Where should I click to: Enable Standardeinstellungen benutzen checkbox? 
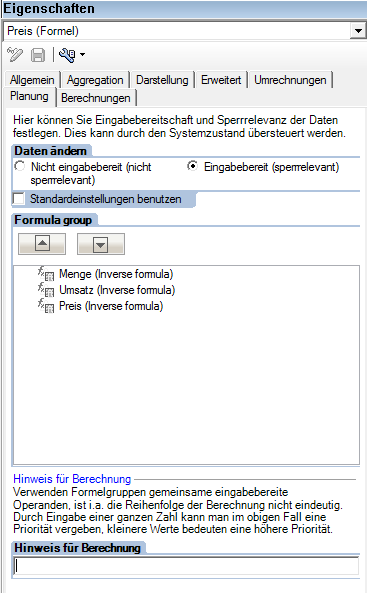point(19,199)
